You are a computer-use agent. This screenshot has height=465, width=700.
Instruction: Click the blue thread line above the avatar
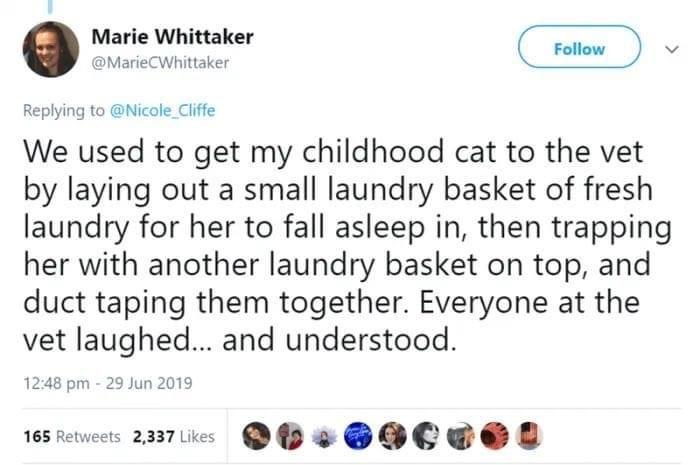pos(49,6)
